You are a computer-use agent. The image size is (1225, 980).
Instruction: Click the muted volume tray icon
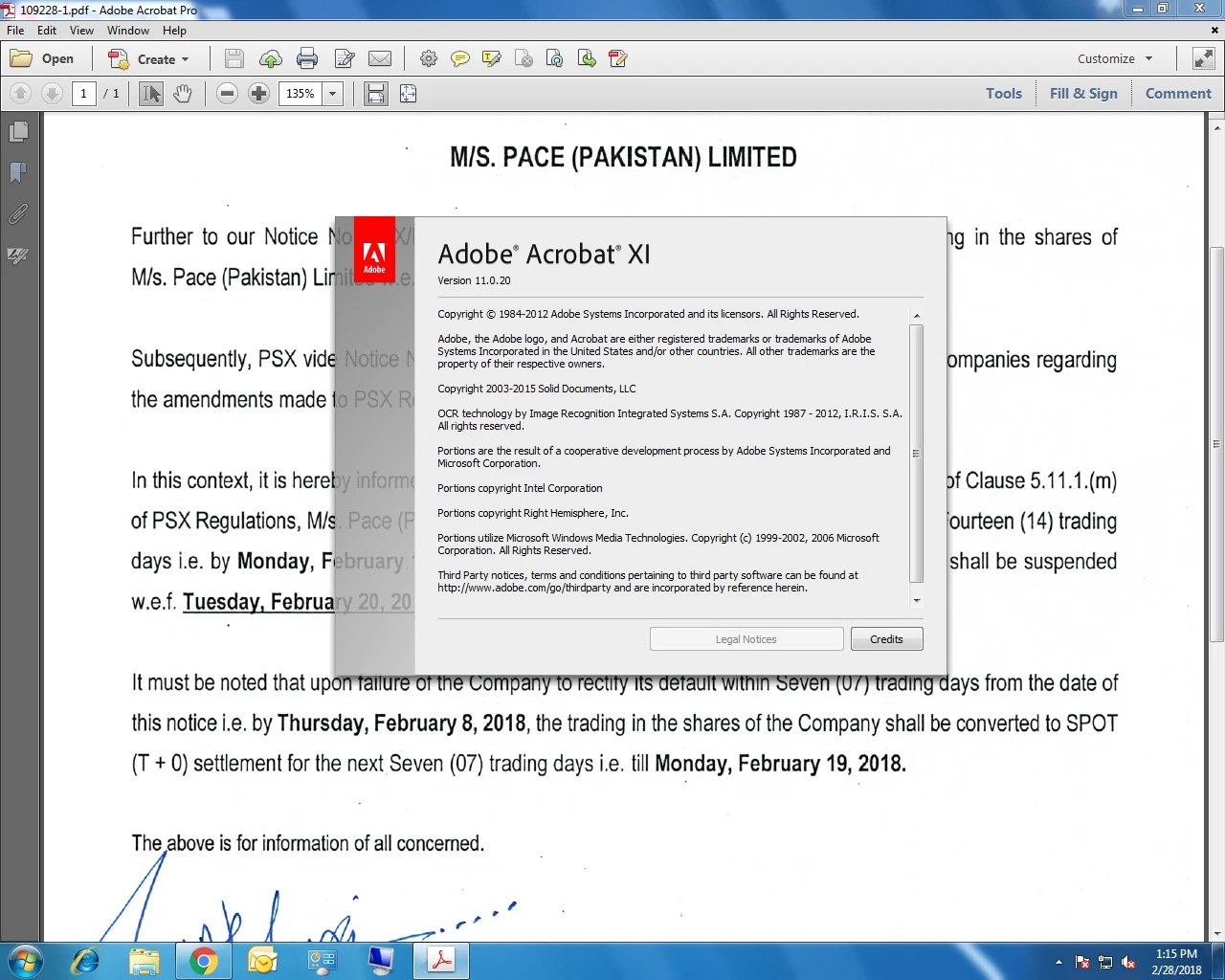coord(1128,962)
